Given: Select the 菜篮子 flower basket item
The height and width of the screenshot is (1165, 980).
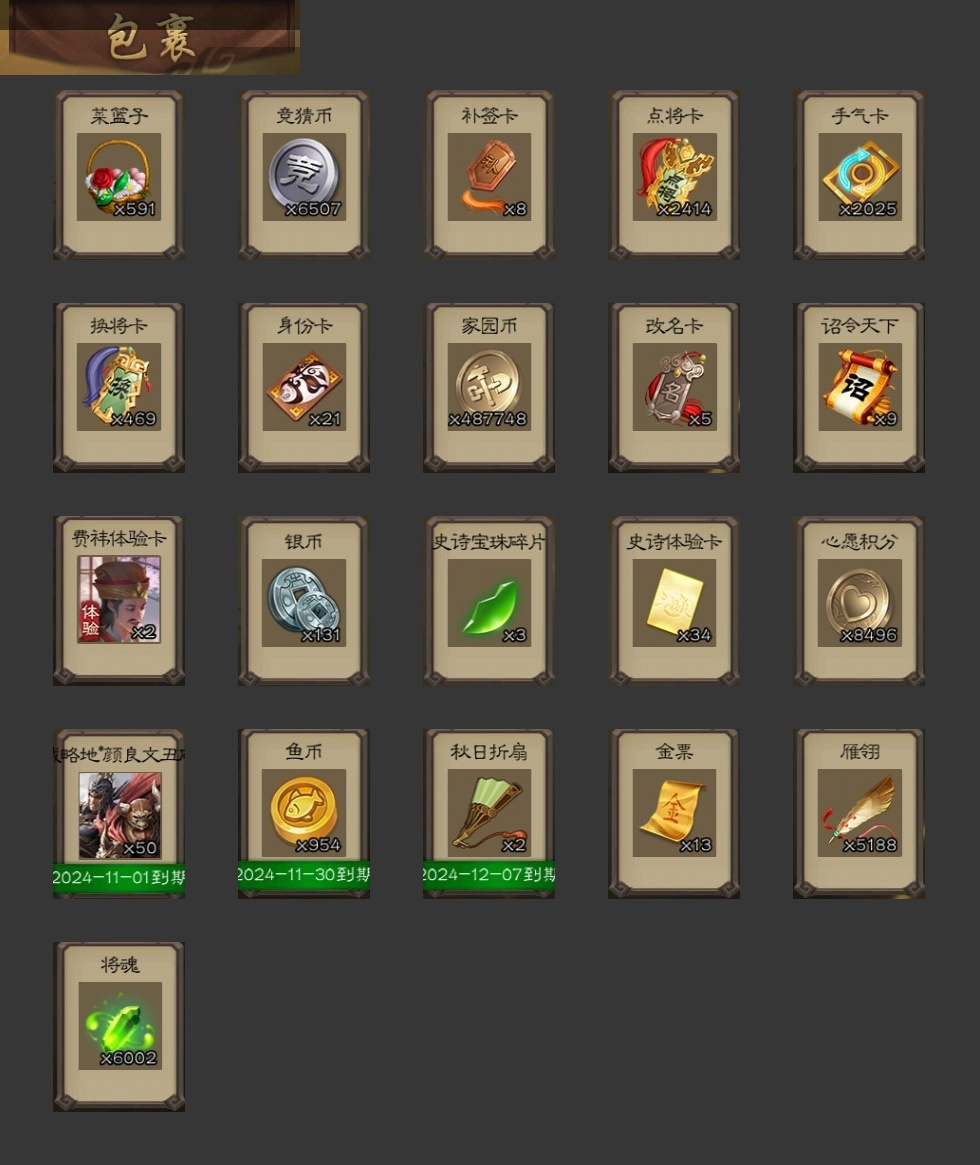Looking at the screenshot, I should click(x=119, y=177).
